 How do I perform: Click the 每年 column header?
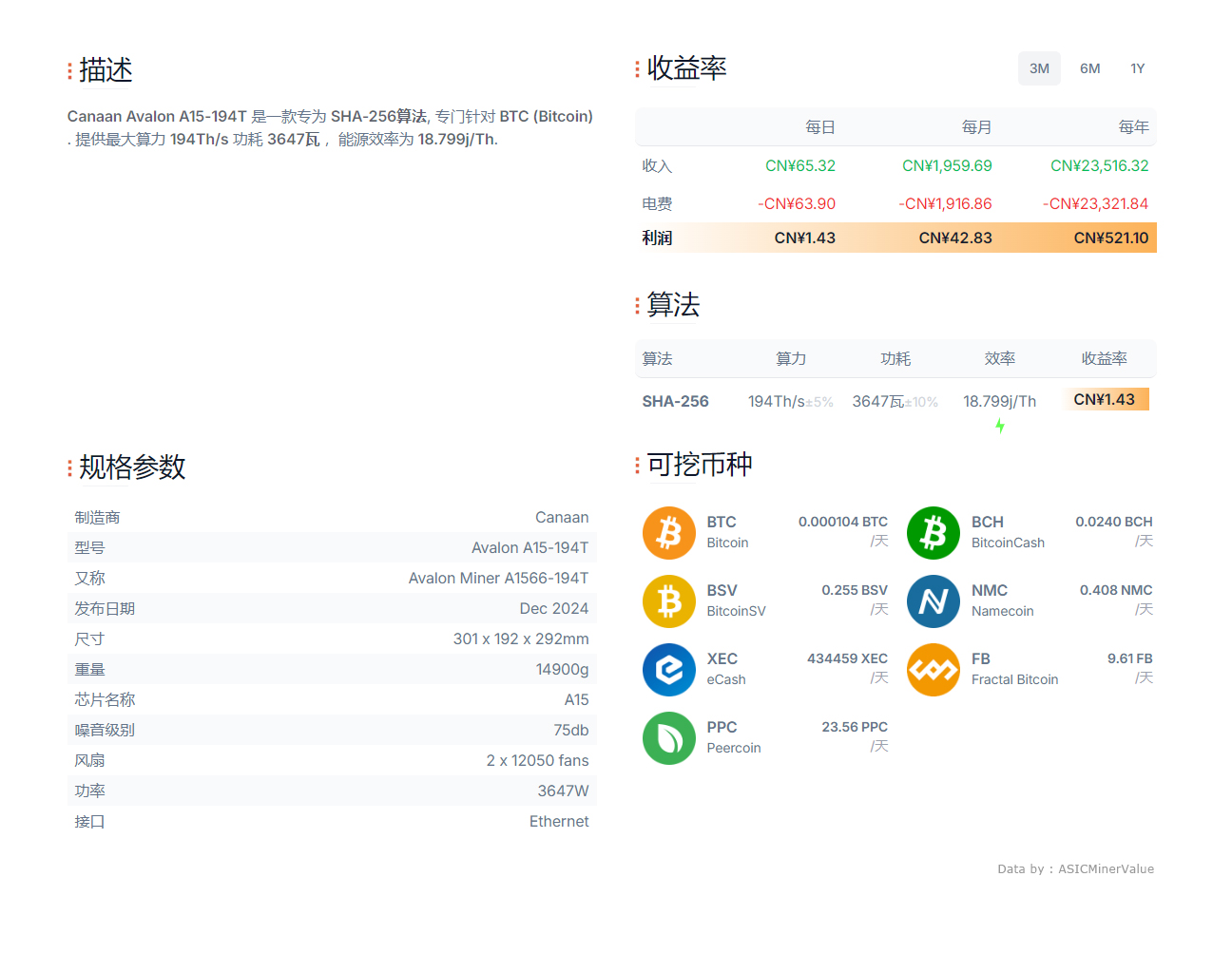point(1134,127)
